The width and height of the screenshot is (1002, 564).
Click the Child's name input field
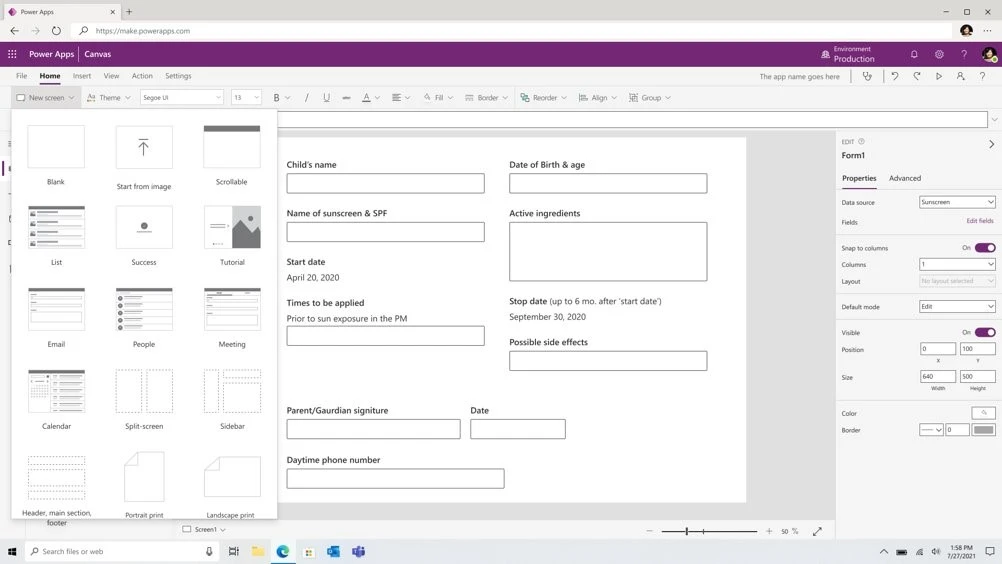pyautogui.click(x=385, y=183)
